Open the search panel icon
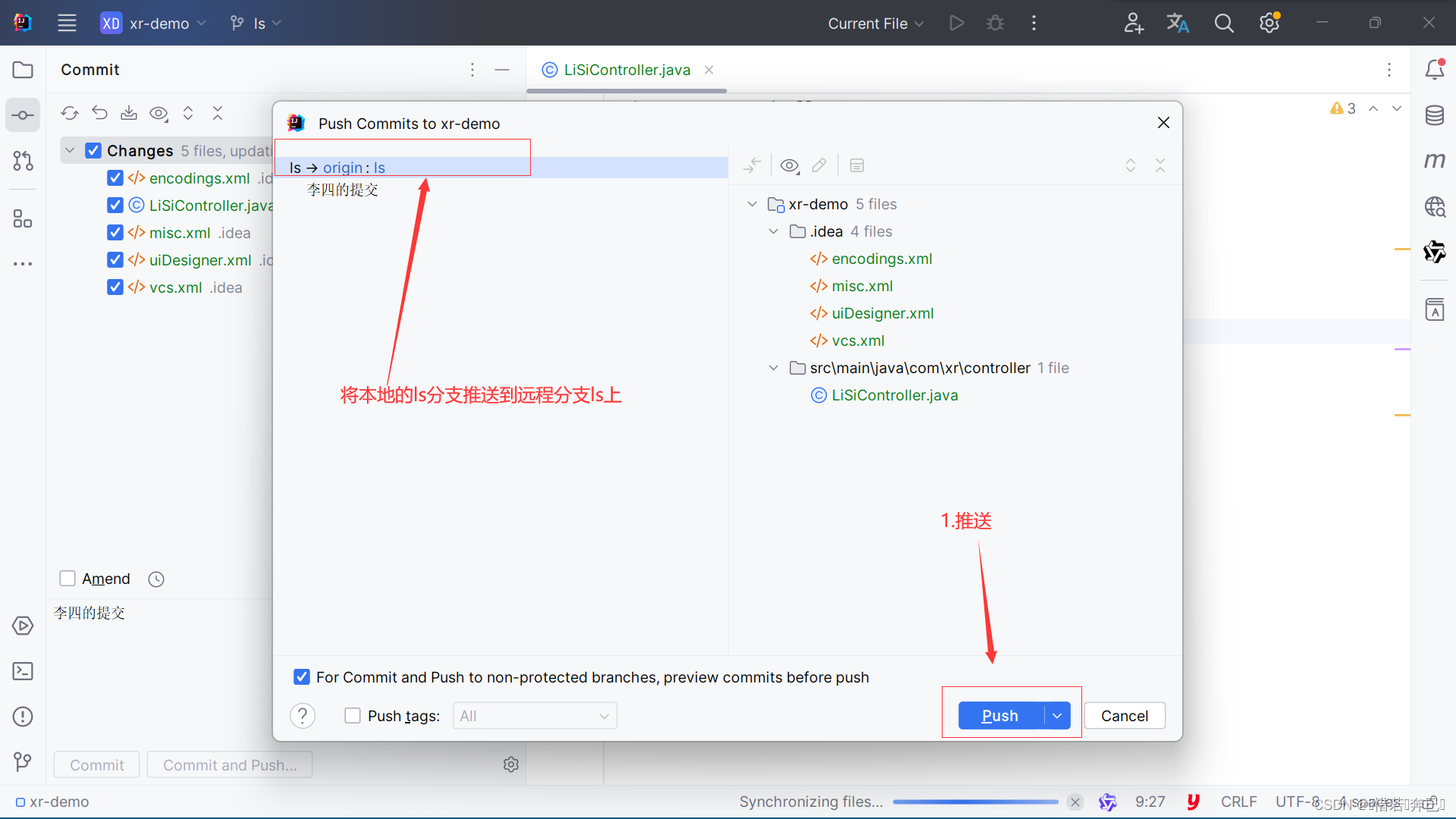 tap(1224, 23)
